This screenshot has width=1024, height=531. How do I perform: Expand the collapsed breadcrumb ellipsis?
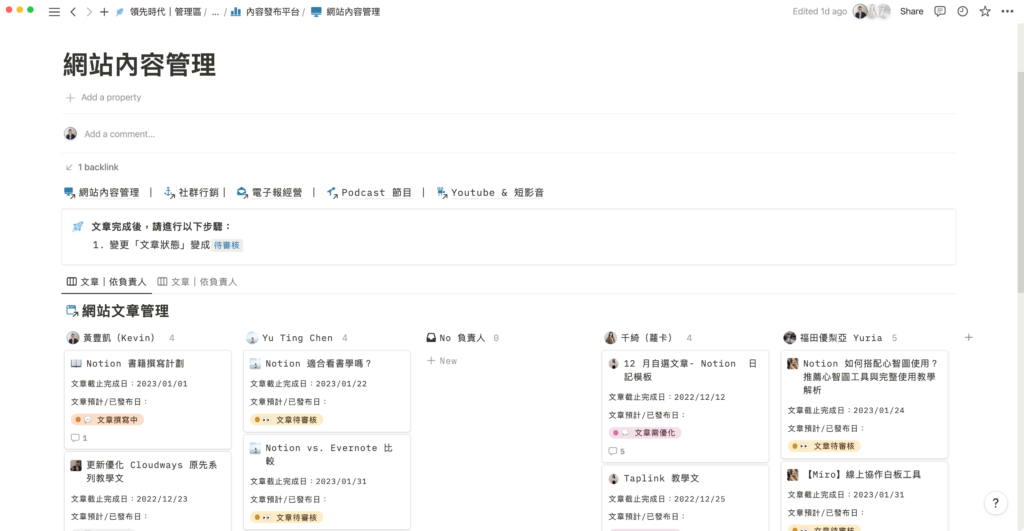215,12
